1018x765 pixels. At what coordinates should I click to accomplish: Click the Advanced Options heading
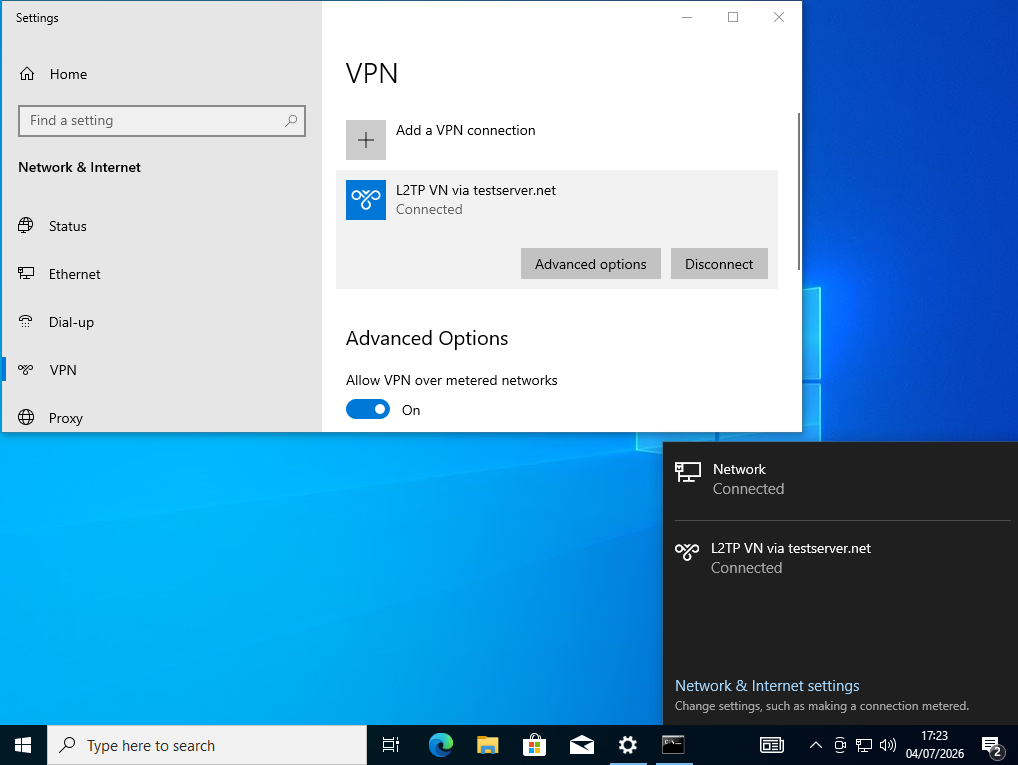tap(427, 338)
